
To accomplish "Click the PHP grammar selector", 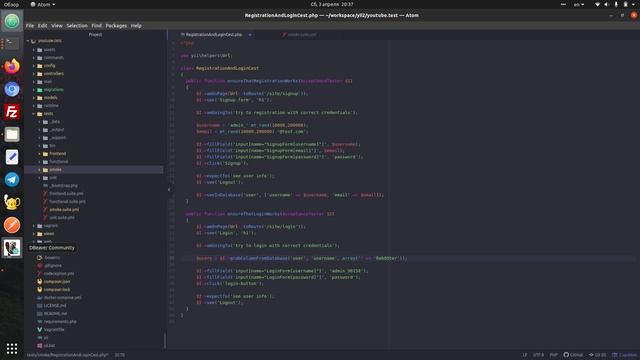I will (553, 355).
